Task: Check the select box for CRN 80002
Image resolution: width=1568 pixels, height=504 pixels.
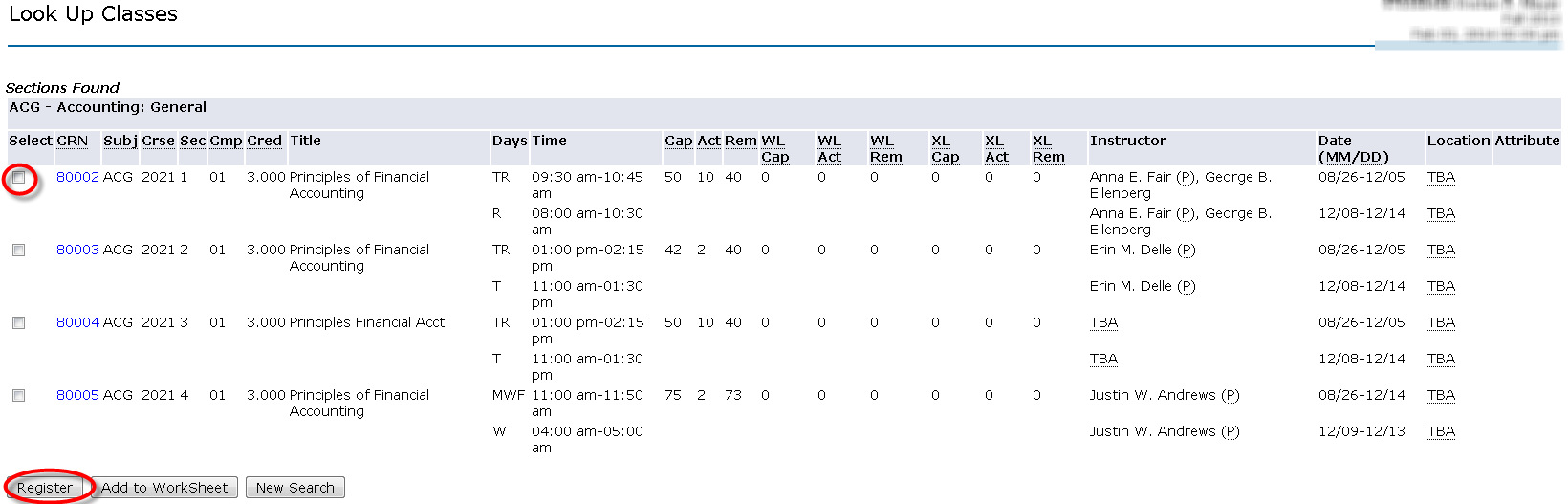Action: tap(18, 178)
